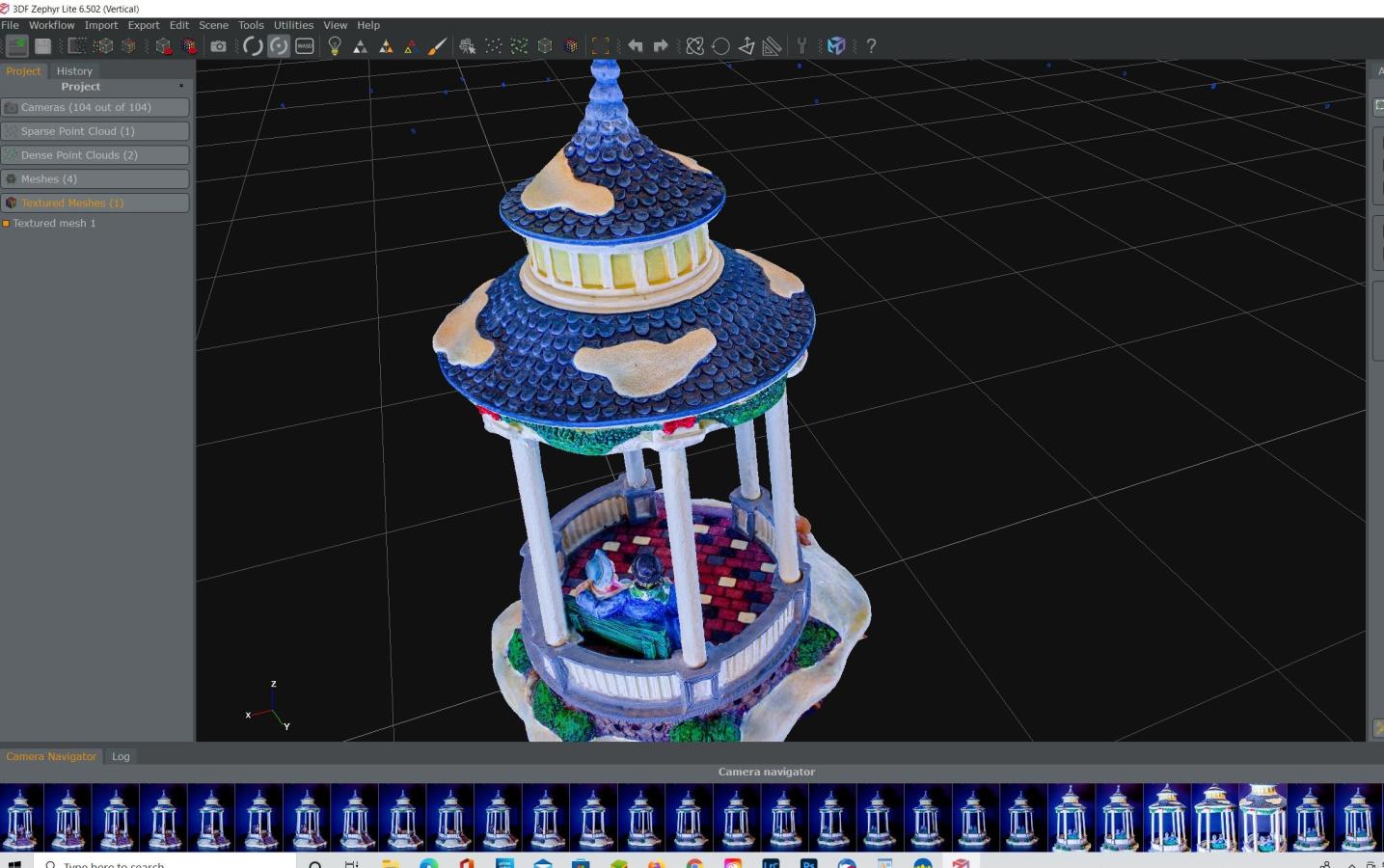This screenshot has width=1384, height=868.
Task: Toggle the orange bounding box icon
Action: (x=600, y=45)
